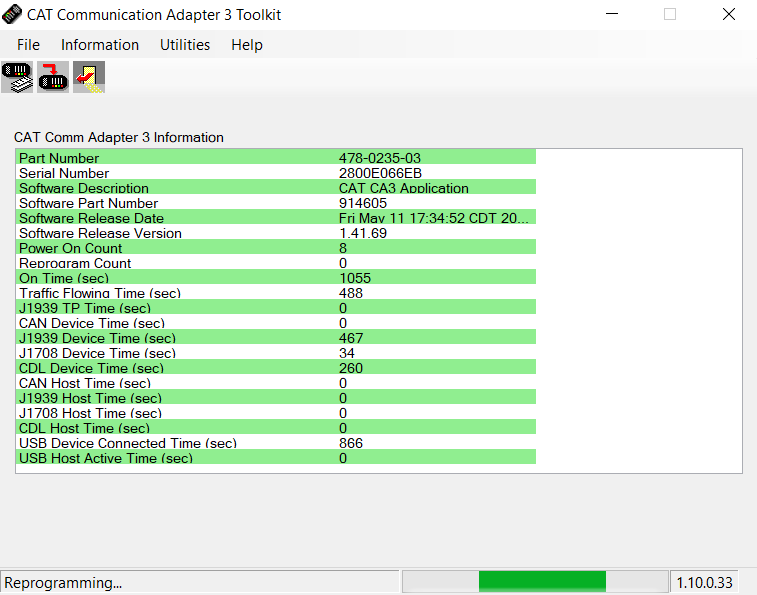The width and height of the screenshot is (757, 595).
Task: Click the part number value 478-0235-03
Action: tap(379, 158)
